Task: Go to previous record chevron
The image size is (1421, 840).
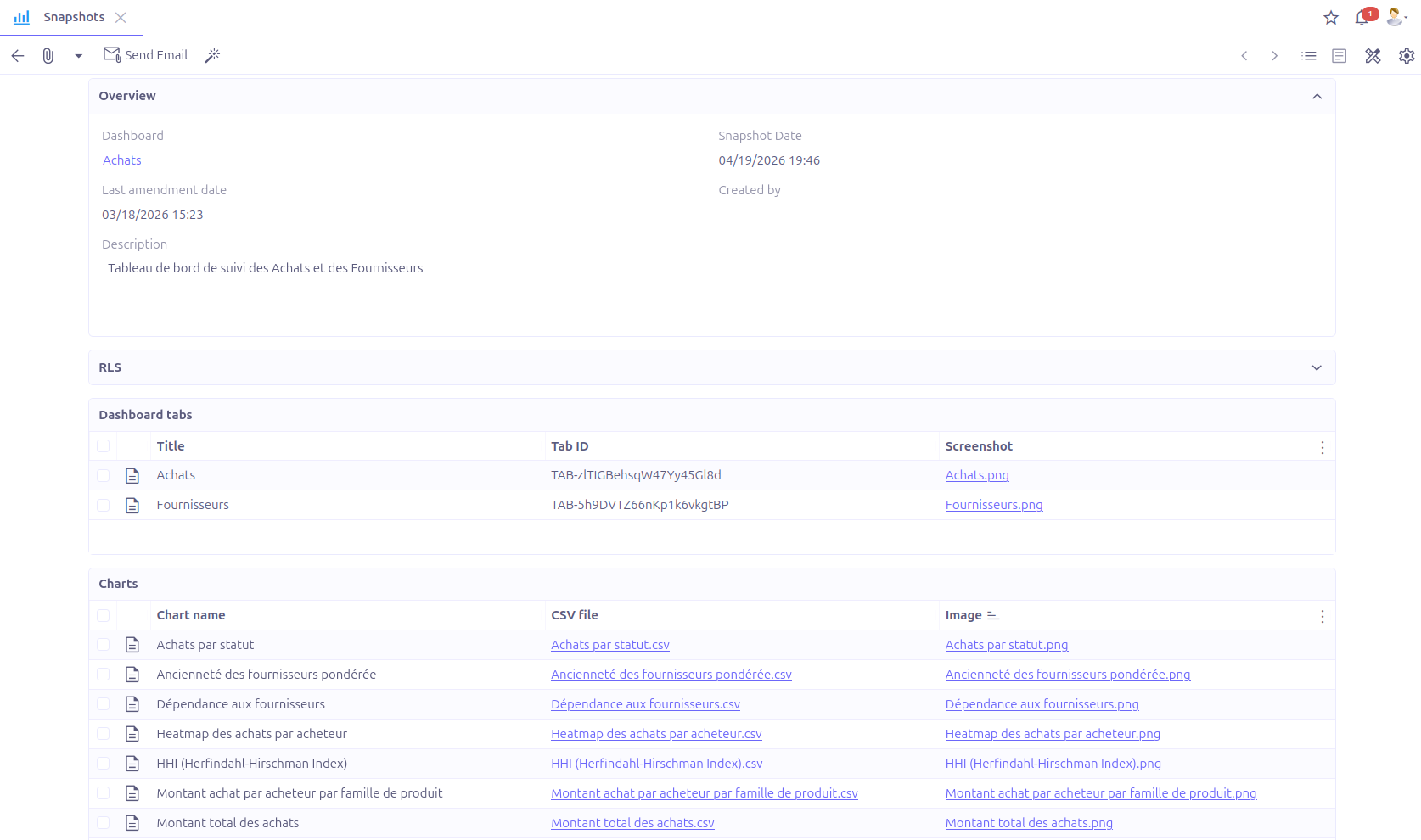Action: coord(1244,56)
